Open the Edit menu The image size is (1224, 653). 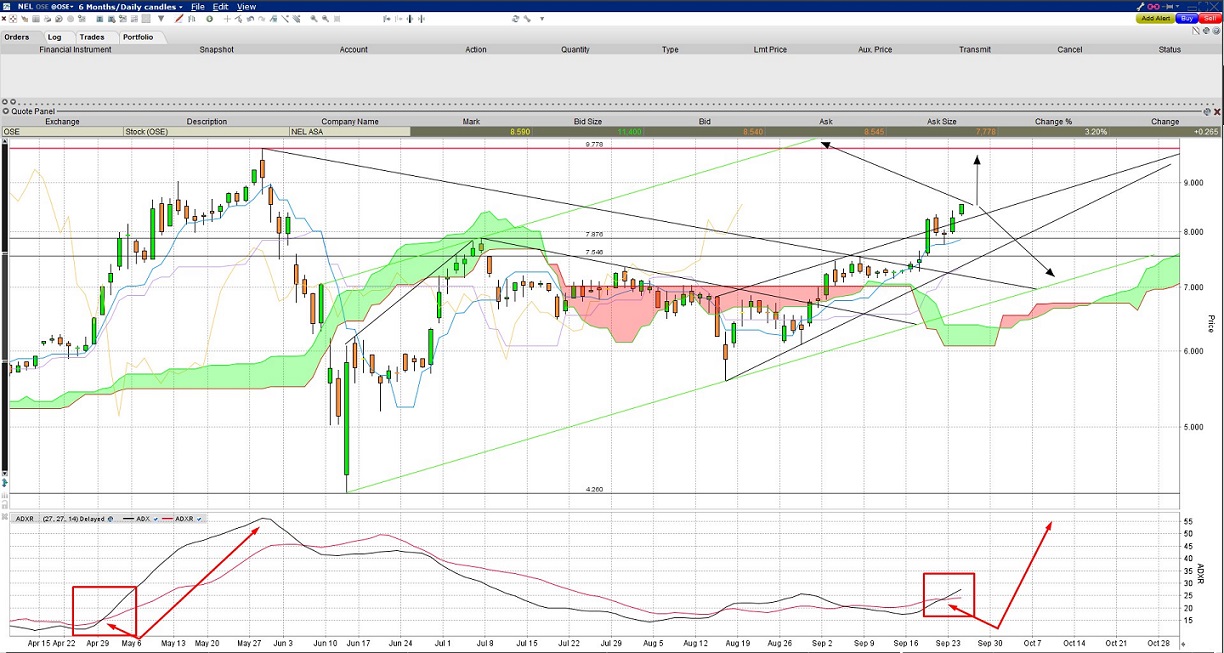coord(220,7)
